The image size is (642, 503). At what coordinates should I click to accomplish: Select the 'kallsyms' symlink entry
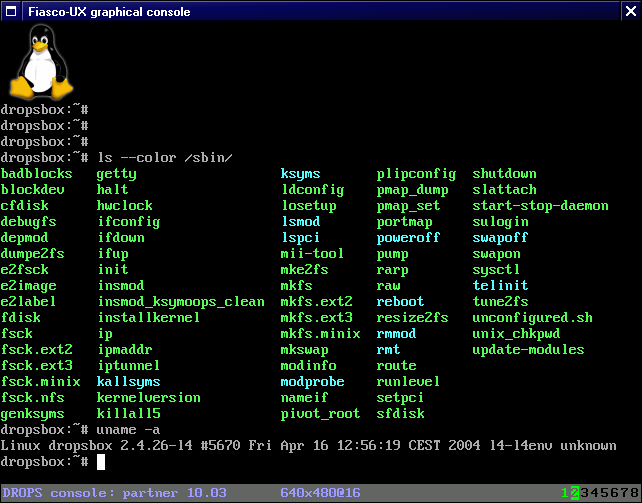128,382
